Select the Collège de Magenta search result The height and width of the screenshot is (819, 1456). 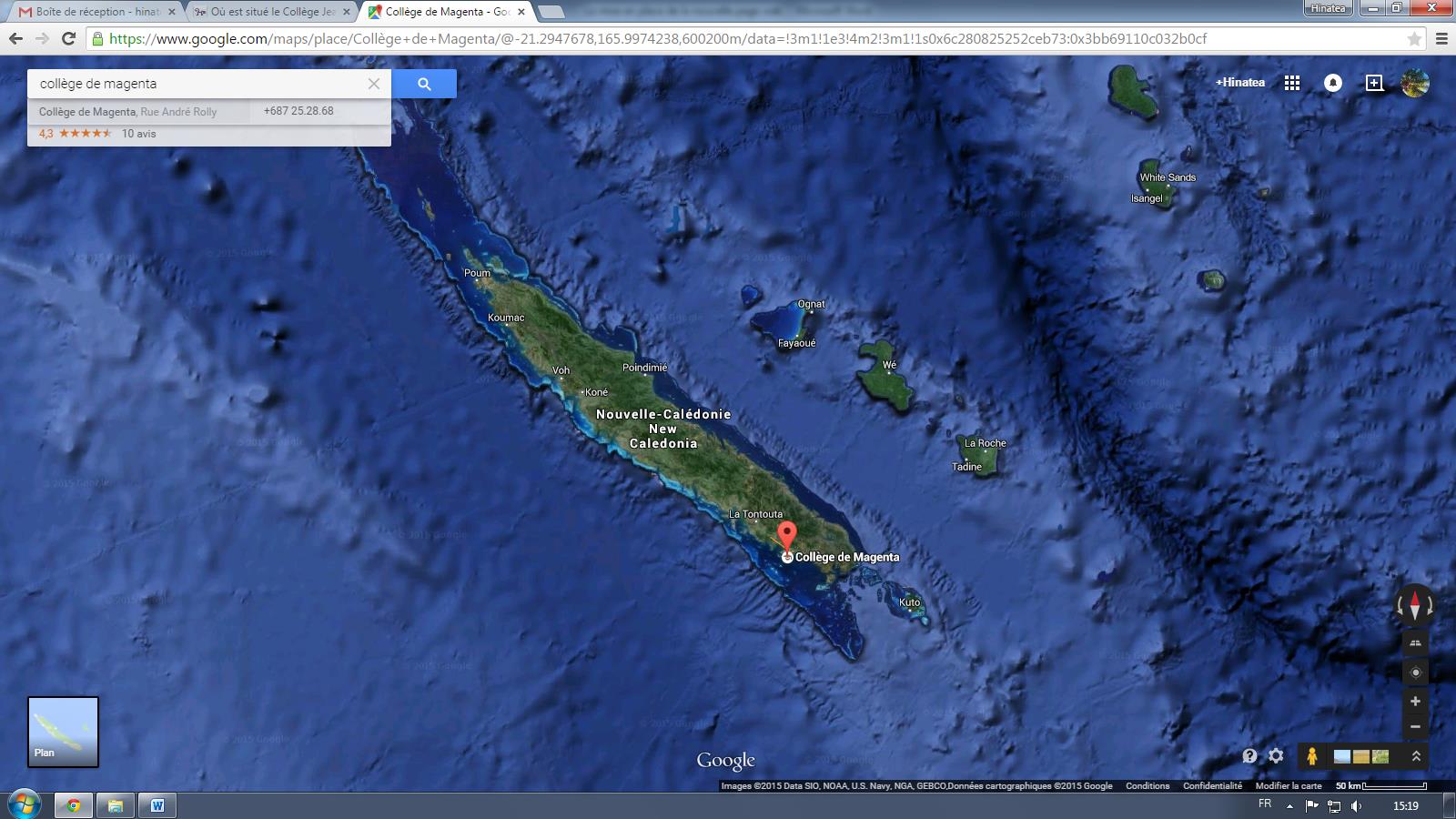127,112
